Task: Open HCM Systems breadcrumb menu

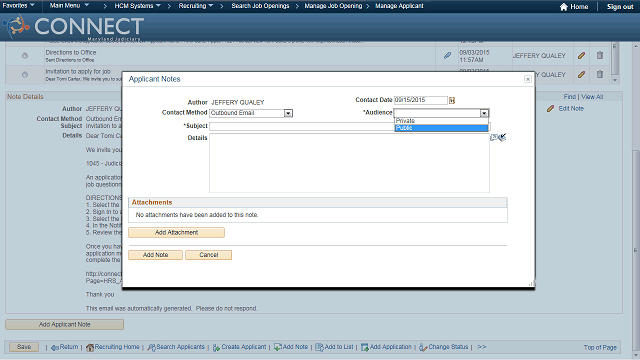Action: click(138, 6)
